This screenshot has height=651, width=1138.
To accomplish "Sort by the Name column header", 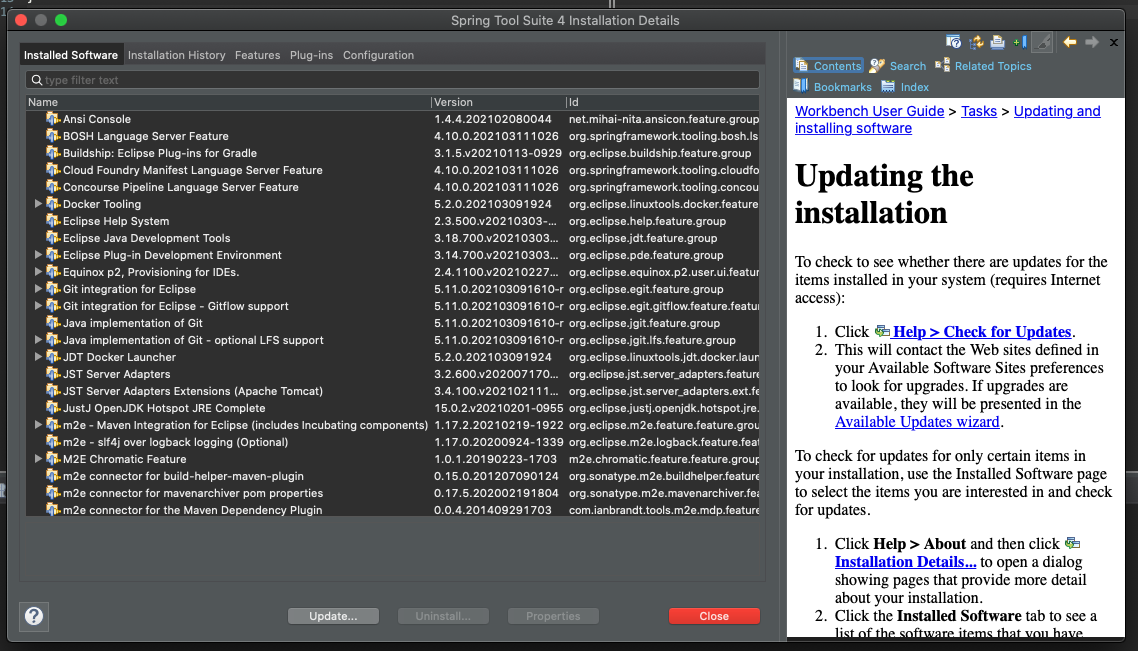I will tap(228, 102).
